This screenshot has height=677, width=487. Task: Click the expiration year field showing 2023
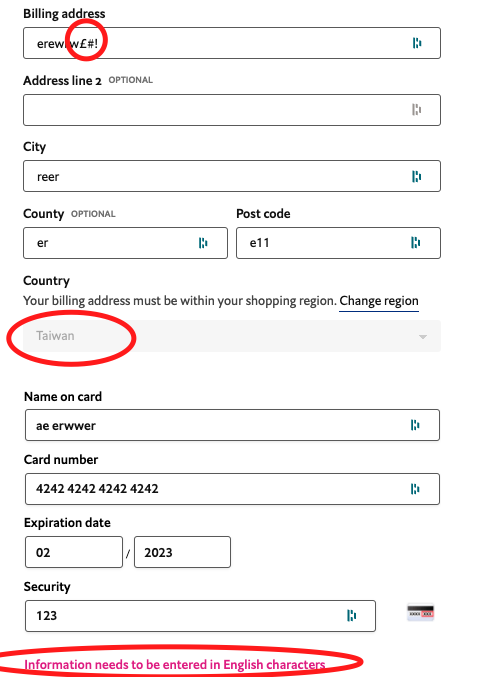pos(182,552)
